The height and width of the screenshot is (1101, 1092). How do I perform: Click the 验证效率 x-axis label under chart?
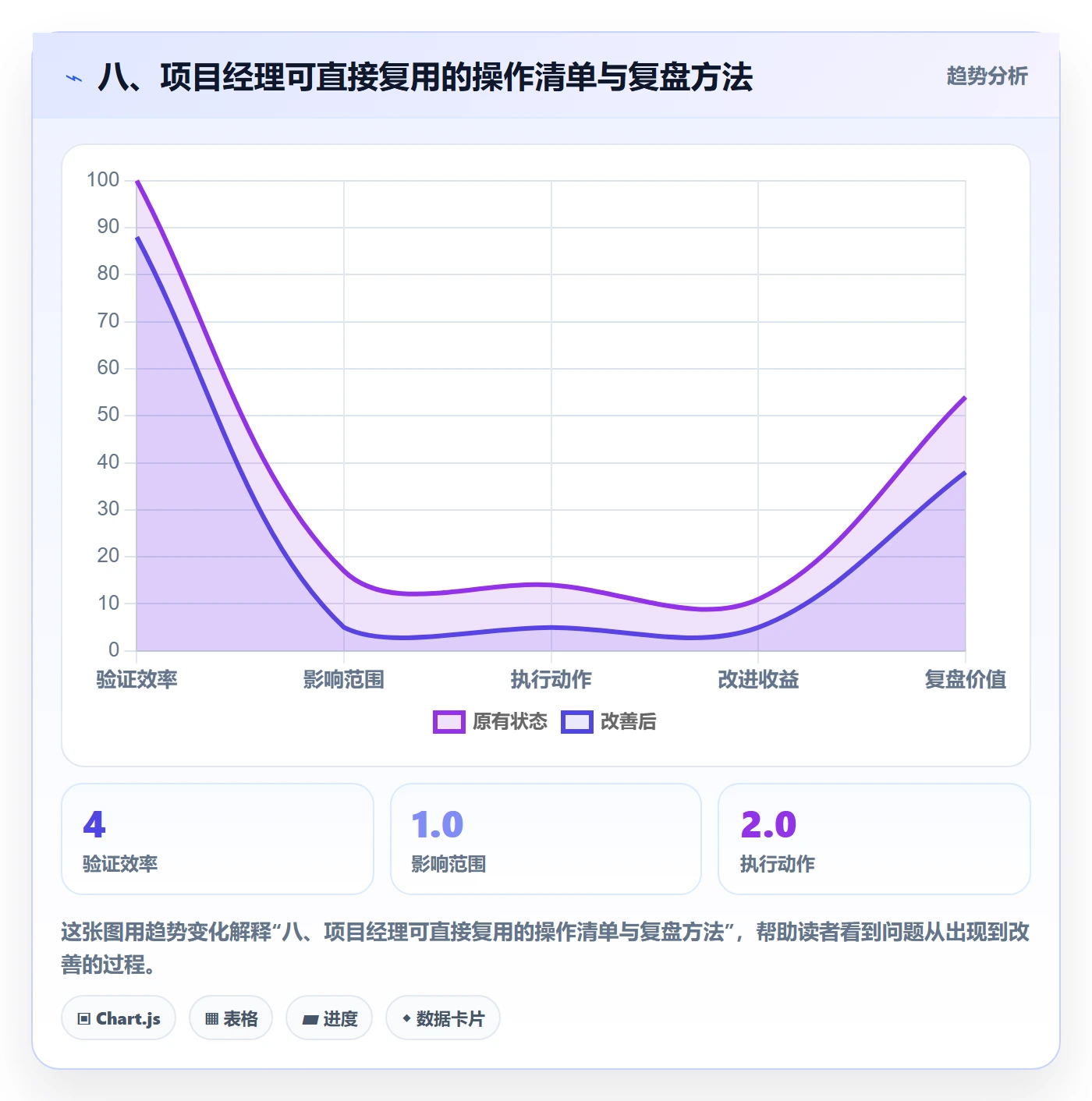point(136,680)
